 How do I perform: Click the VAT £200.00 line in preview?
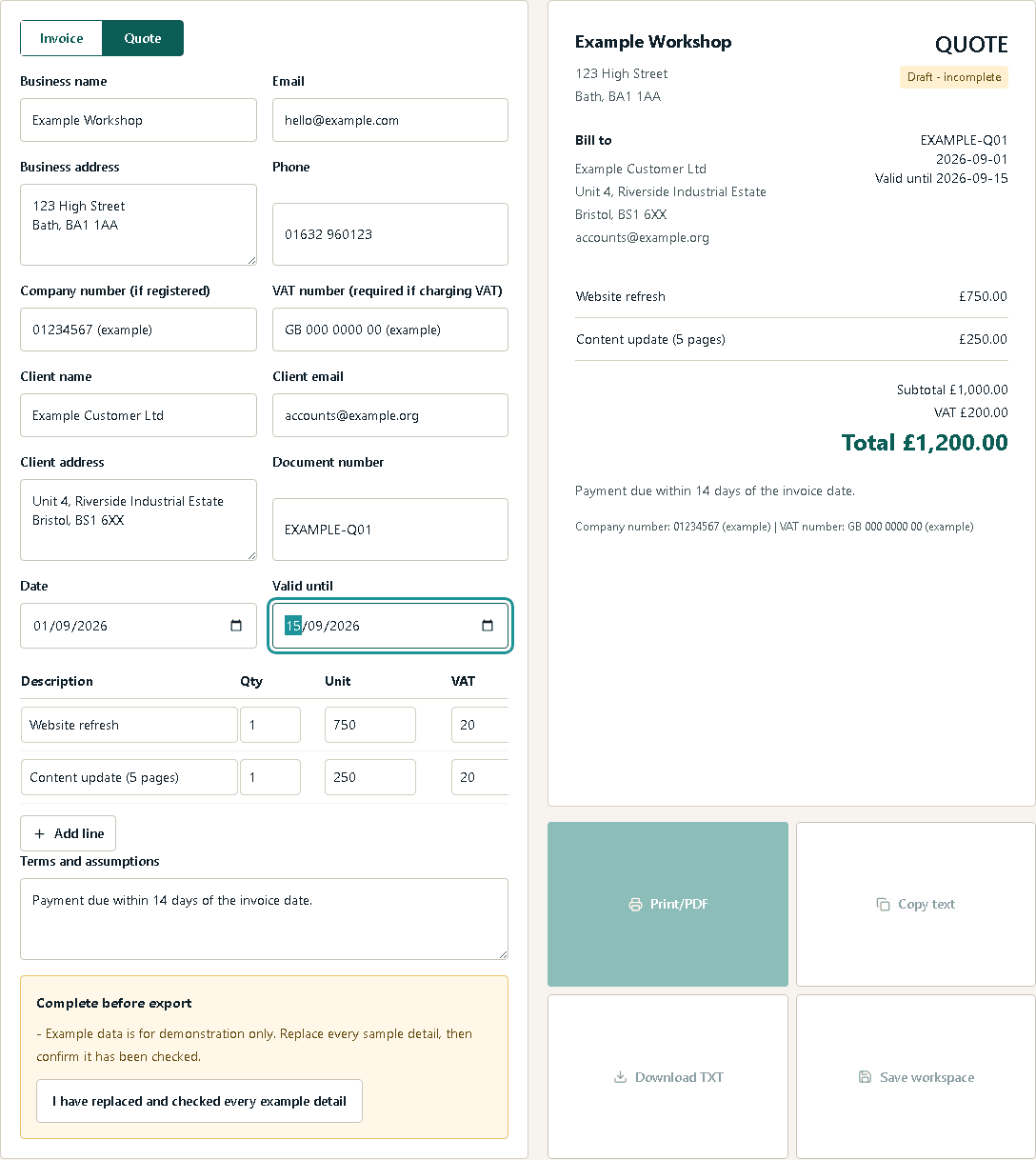pyautogui.click(x=971, y=412)
